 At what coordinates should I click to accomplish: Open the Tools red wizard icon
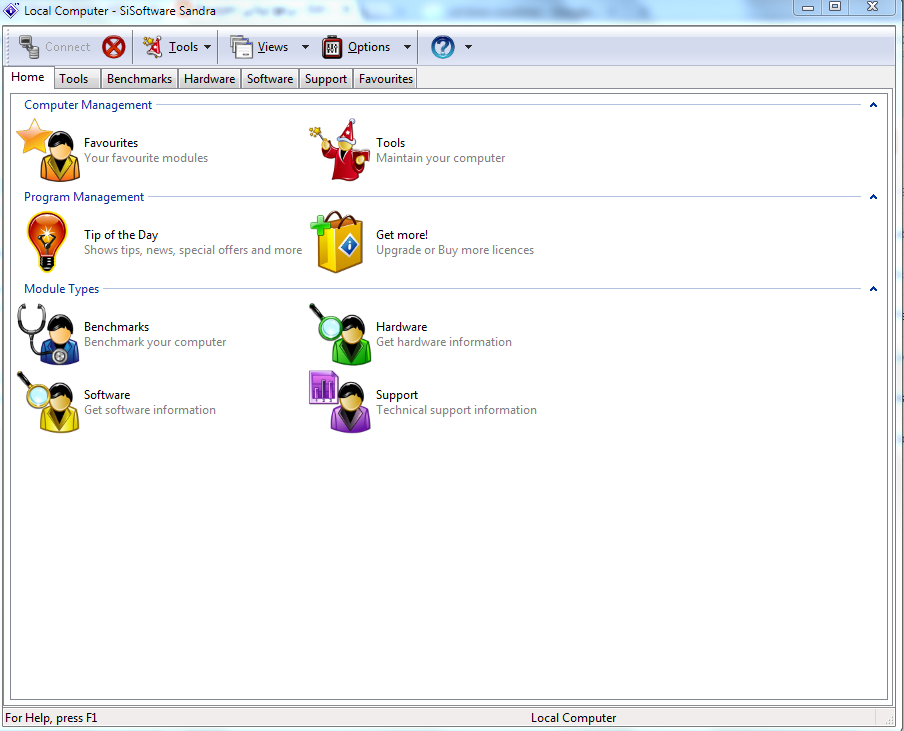click(340, 150)
